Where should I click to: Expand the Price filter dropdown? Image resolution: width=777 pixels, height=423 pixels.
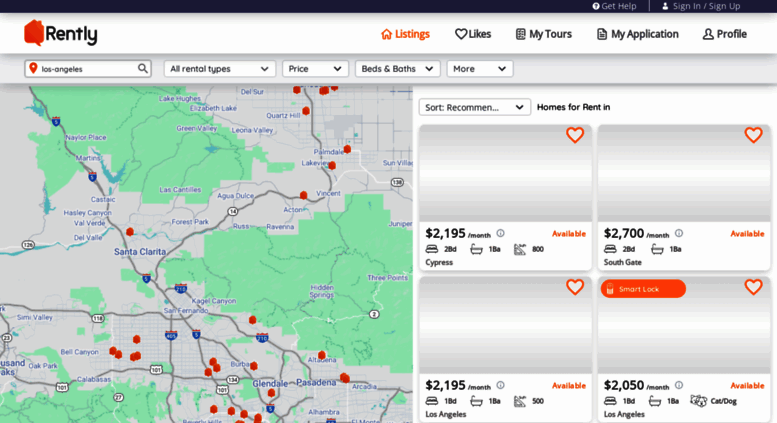point(315,69)
